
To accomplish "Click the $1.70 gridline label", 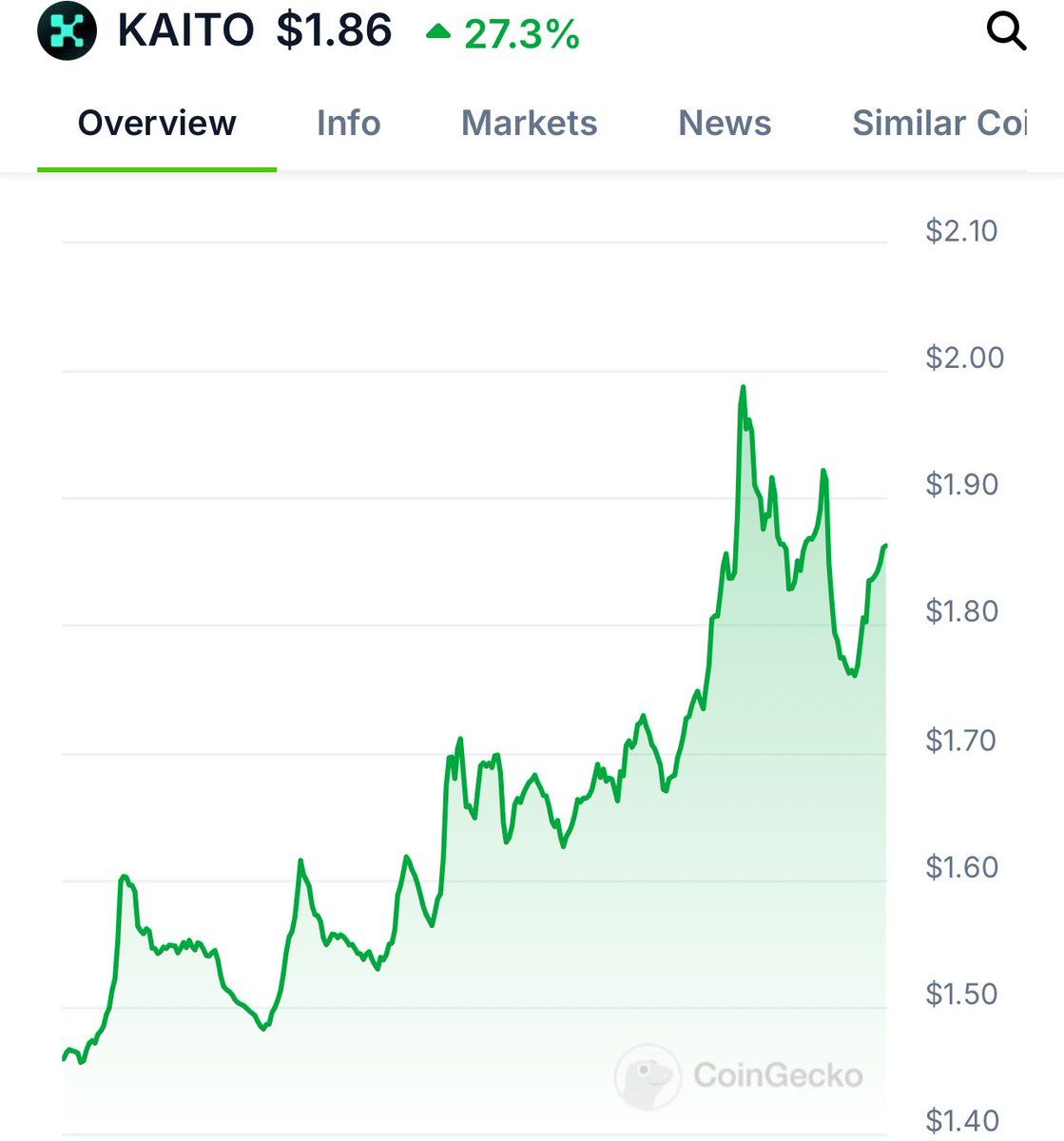I will click(961, 740).
